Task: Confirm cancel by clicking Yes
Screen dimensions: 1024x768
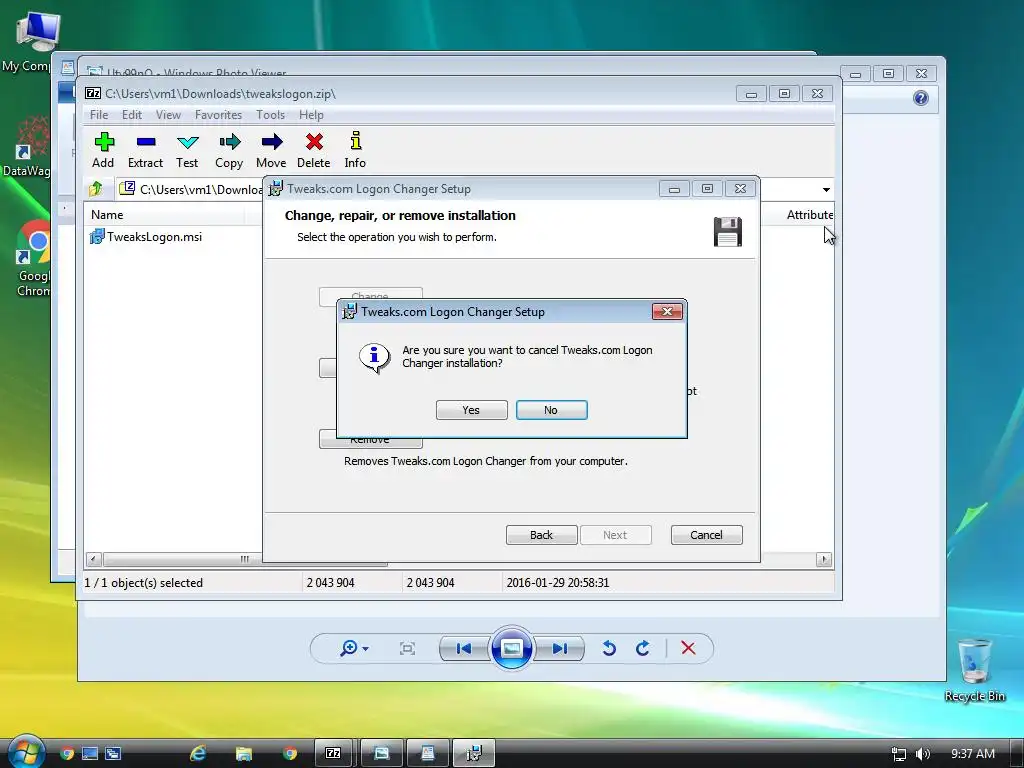Action: click(472, 410)
